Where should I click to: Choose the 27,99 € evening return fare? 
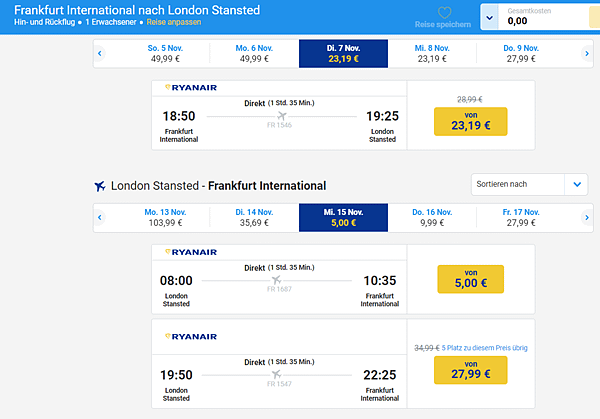(470, 370)
